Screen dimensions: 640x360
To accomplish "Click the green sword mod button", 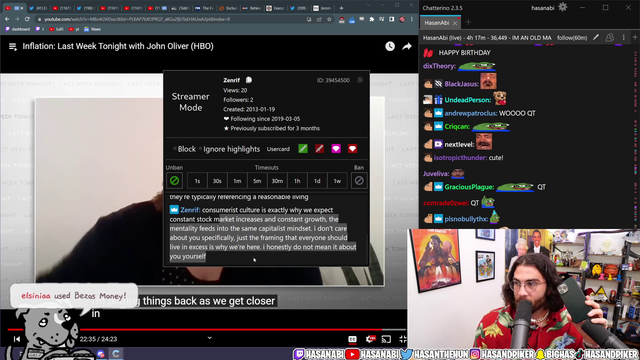I will click(x=303, y=149).
